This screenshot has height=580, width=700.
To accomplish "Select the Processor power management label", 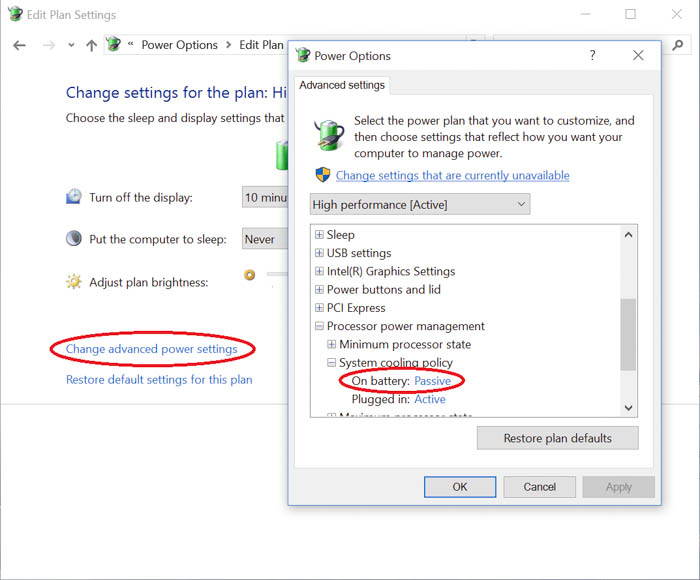I will [x=405, y=326].
